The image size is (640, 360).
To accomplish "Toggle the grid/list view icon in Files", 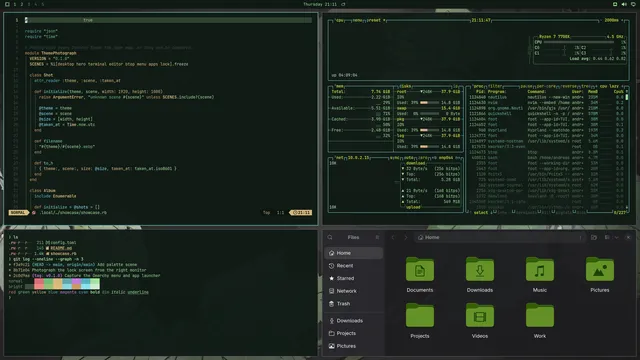I will 607,237.
